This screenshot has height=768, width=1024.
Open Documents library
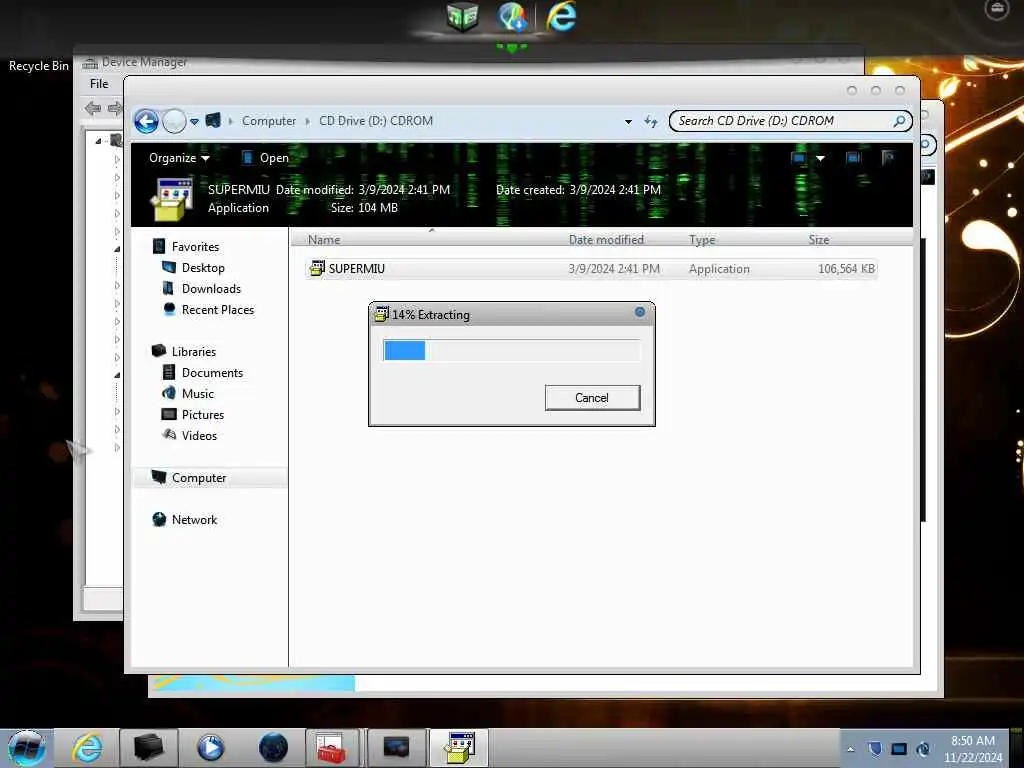point(212,372)
